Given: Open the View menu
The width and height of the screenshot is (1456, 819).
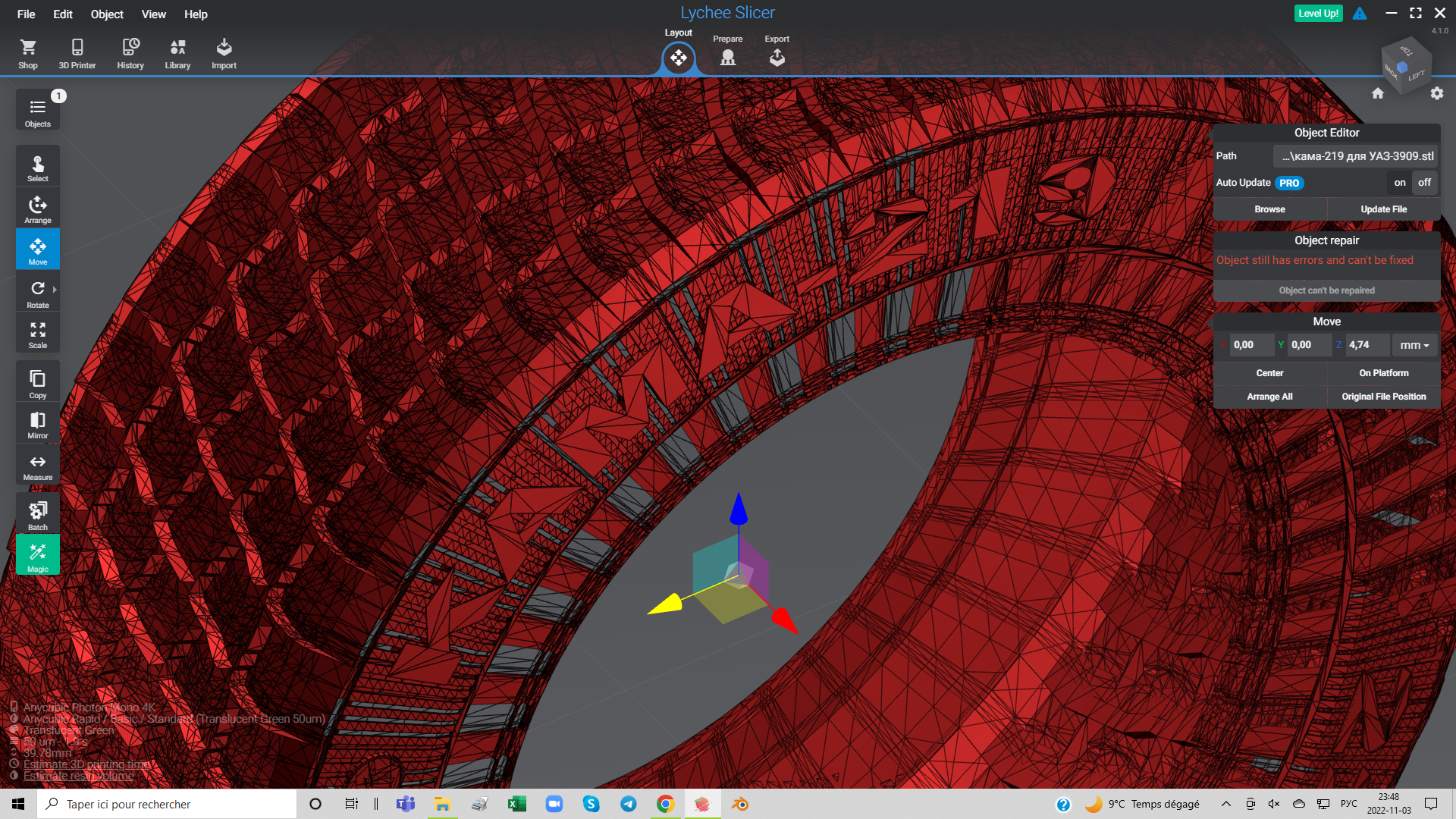Looking at the screenshot, I should (153, 14).
